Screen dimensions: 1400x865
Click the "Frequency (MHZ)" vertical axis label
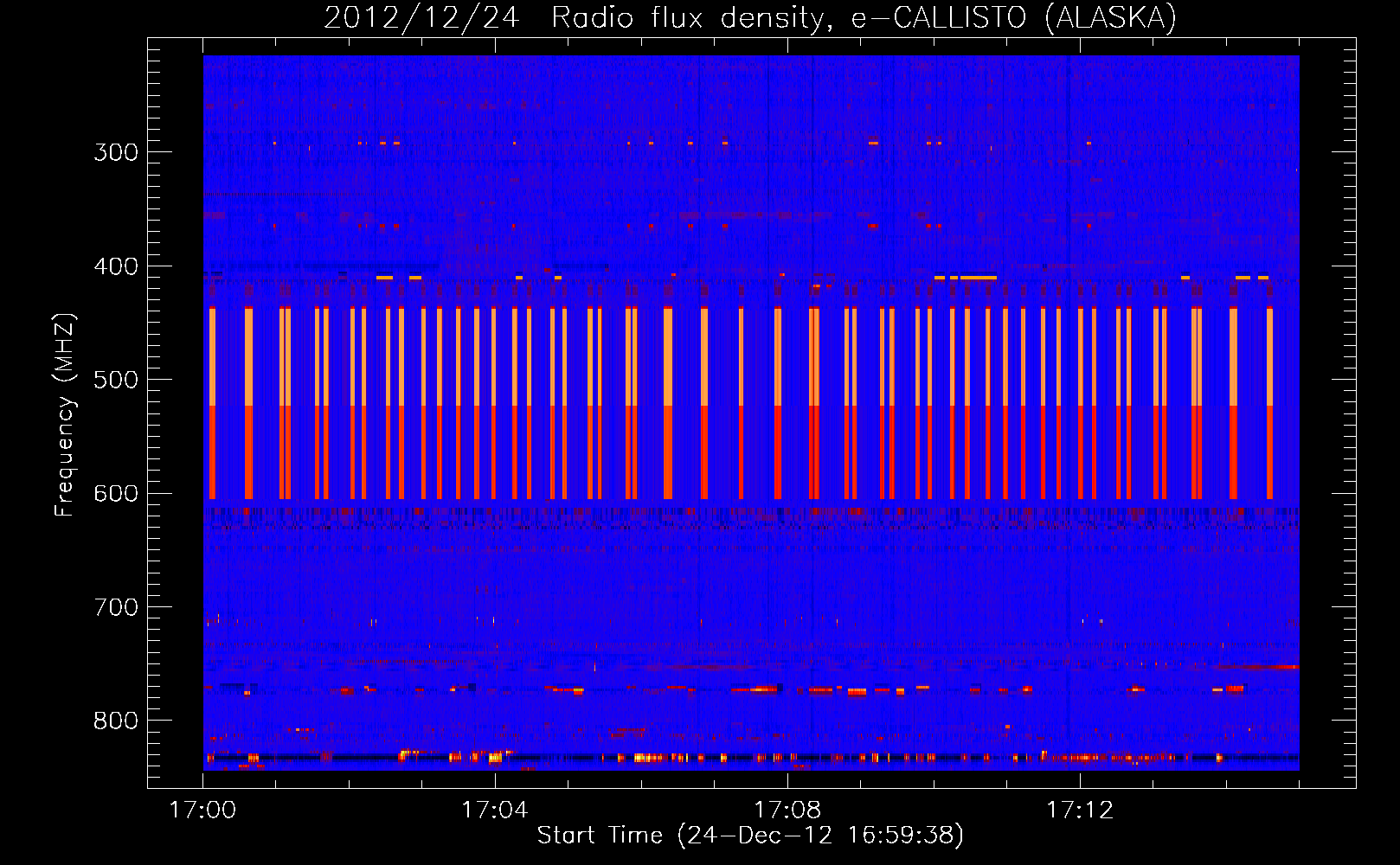pyautogui.click(x=65, y=415)
